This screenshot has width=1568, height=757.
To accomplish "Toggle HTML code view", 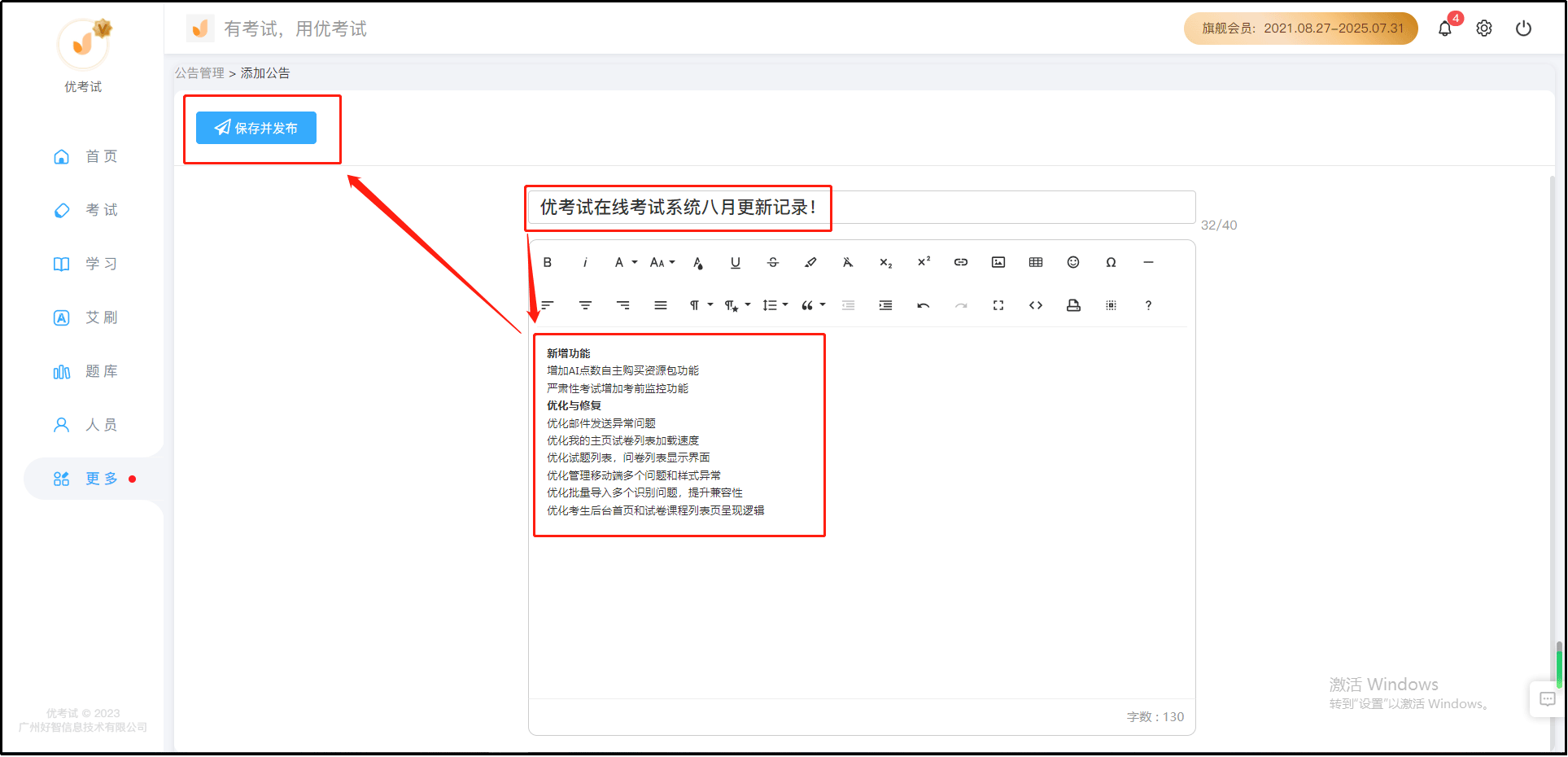I will coord(1036,305).
